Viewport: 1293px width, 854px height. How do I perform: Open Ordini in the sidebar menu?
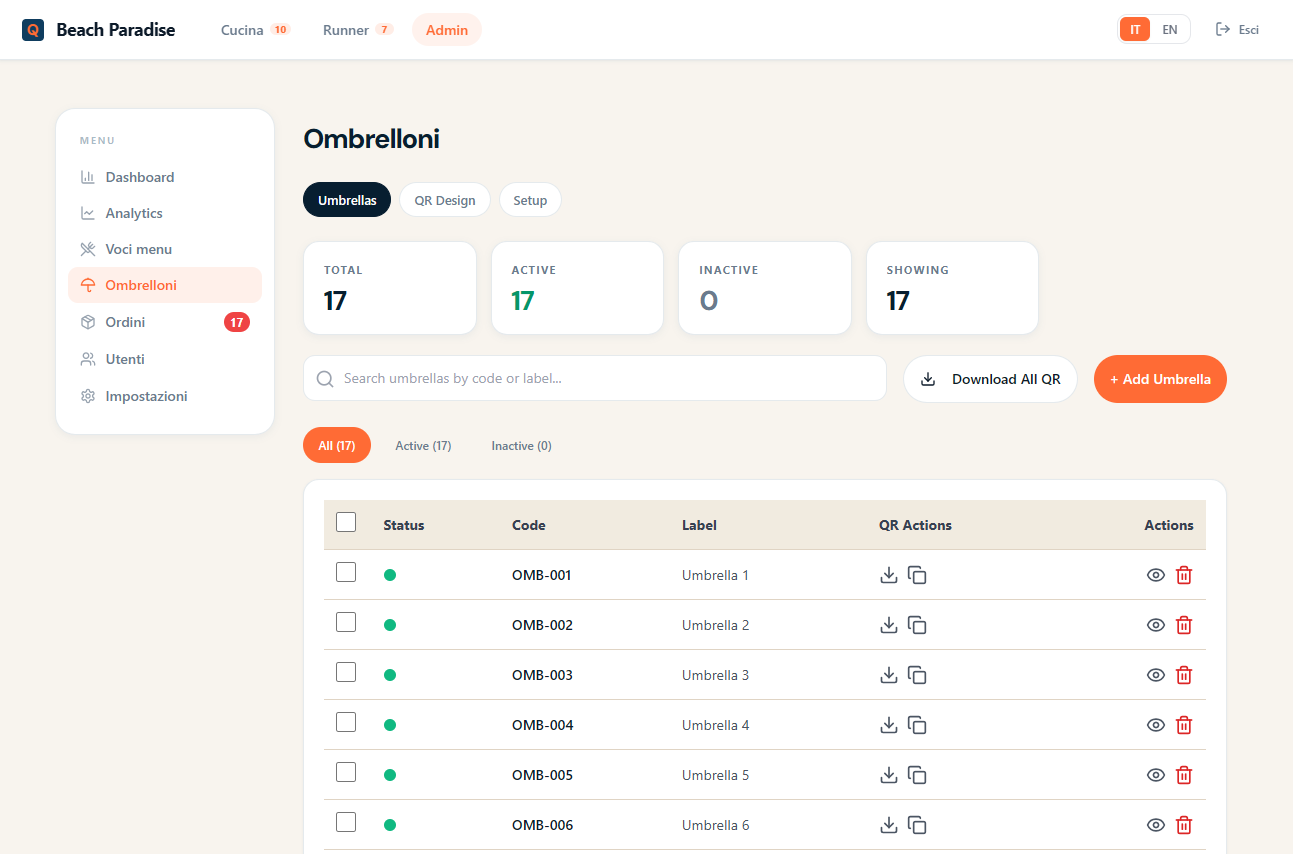click(x=126, y=322)
